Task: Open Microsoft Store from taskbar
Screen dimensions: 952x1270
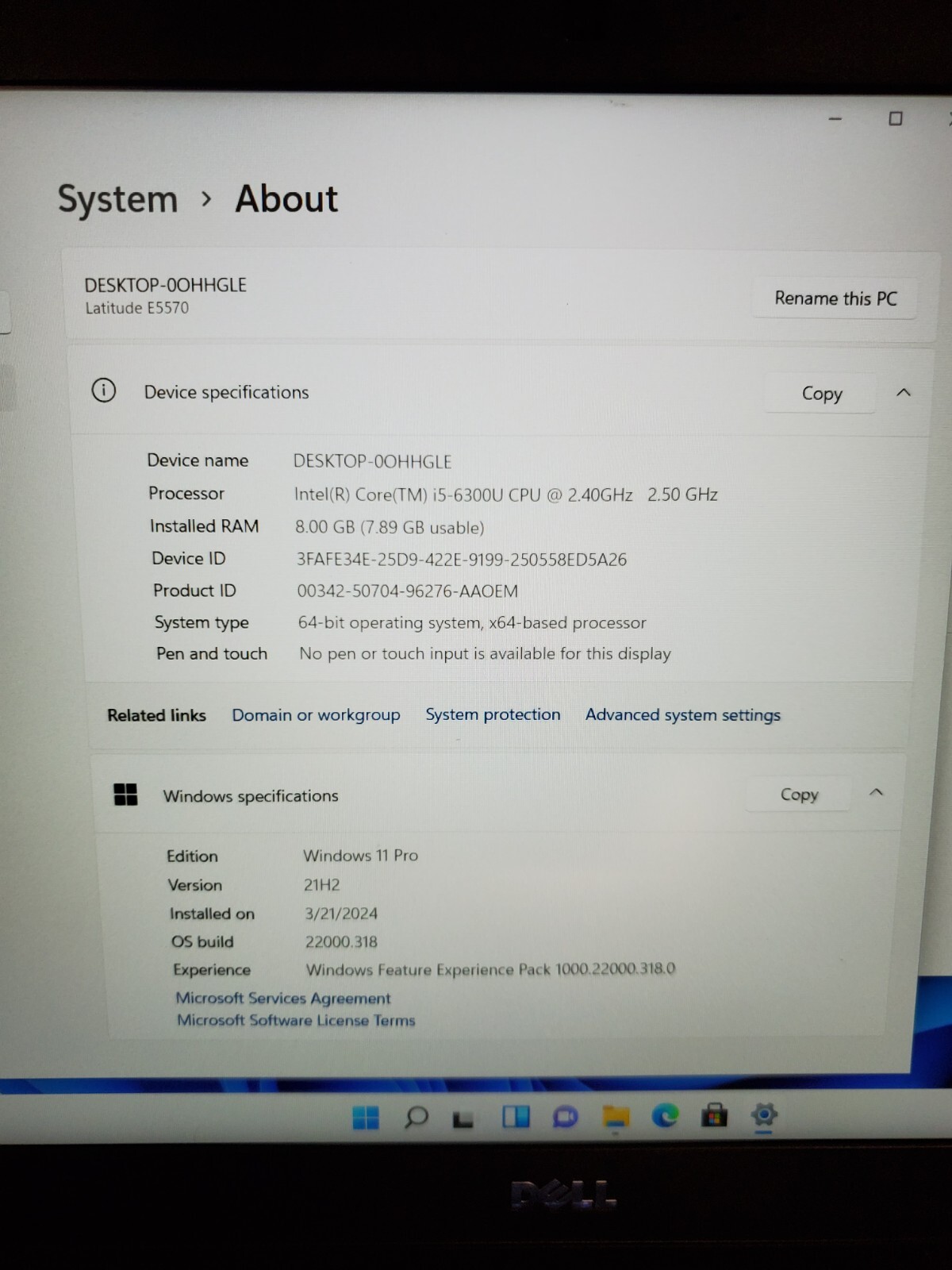Action: [x=714, y=1115]
